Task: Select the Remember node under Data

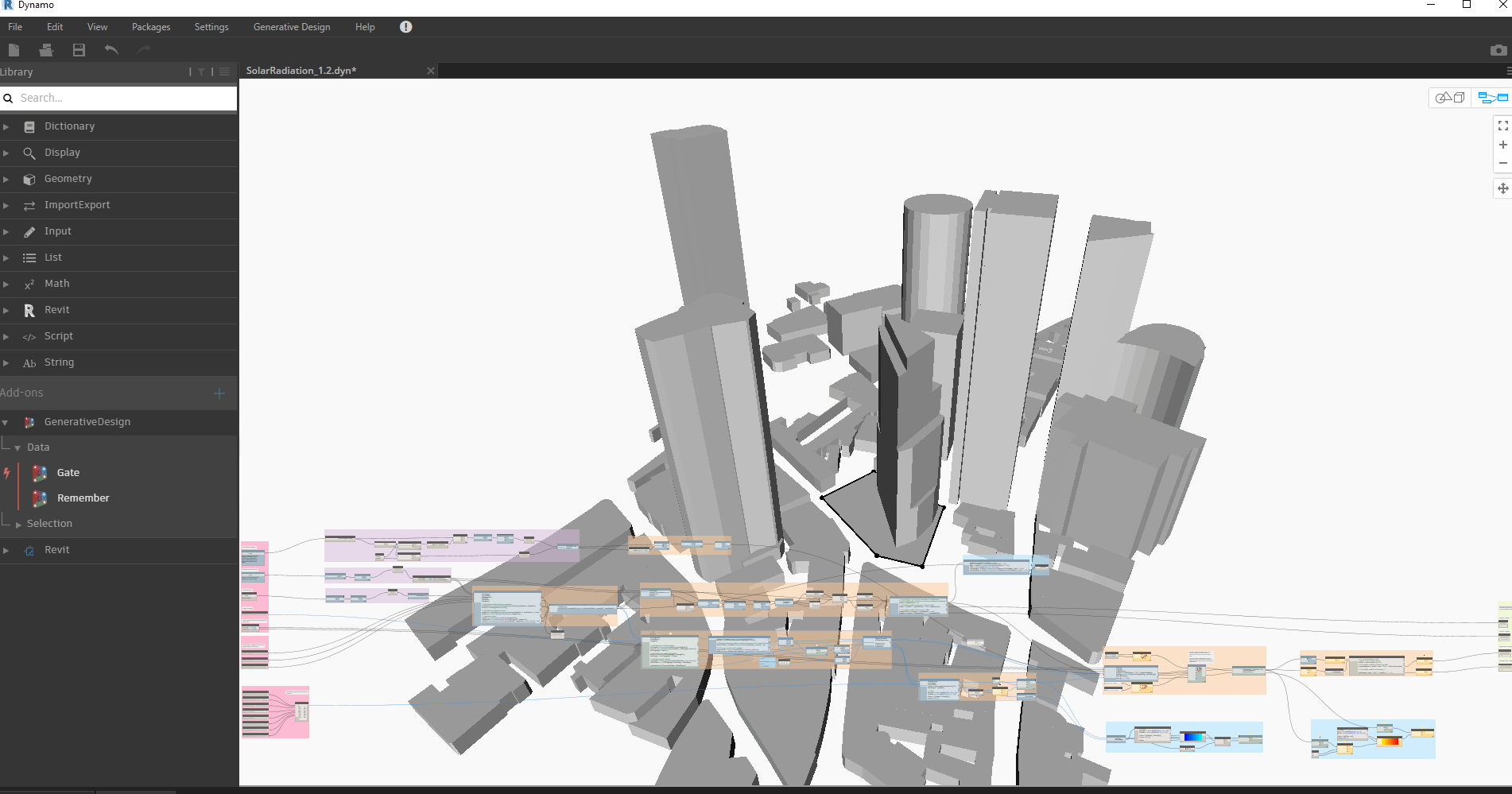Action: click(x=83, y=498)
